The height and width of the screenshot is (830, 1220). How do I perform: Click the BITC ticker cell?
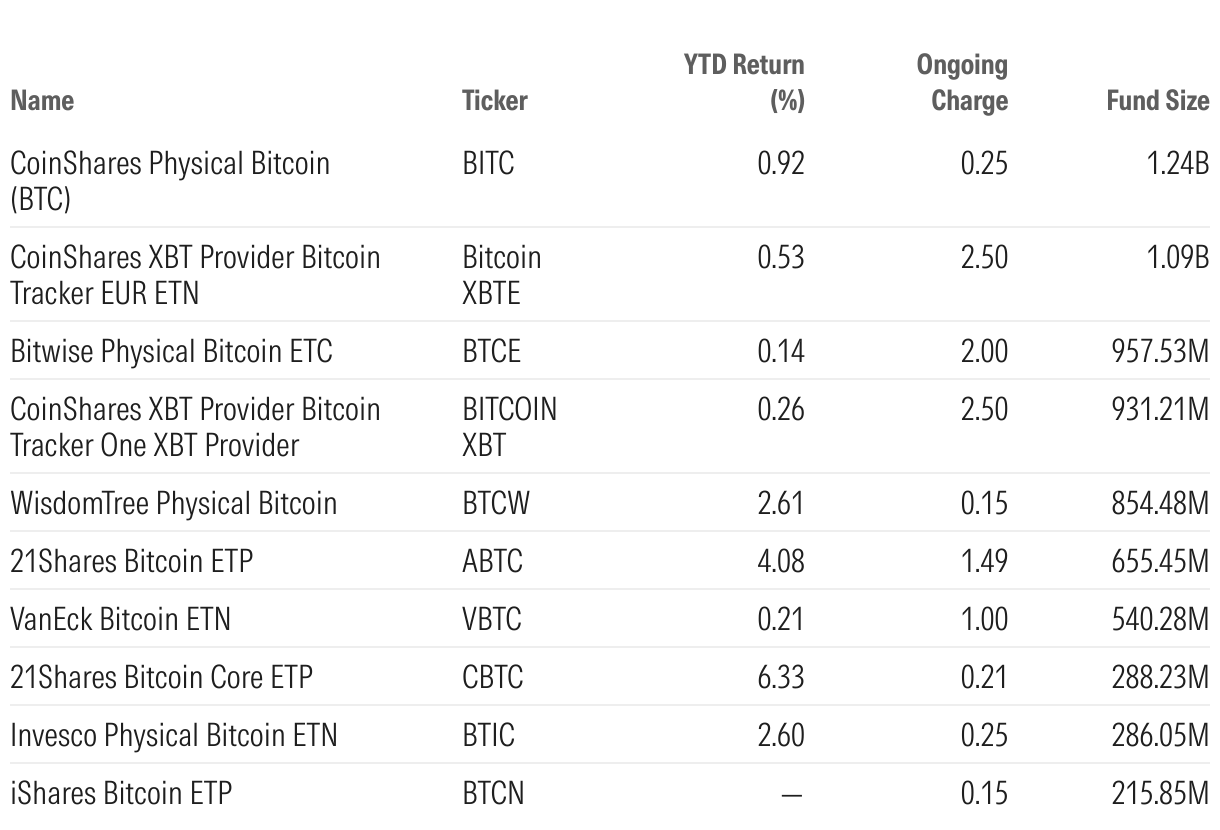tap(488, 163)
